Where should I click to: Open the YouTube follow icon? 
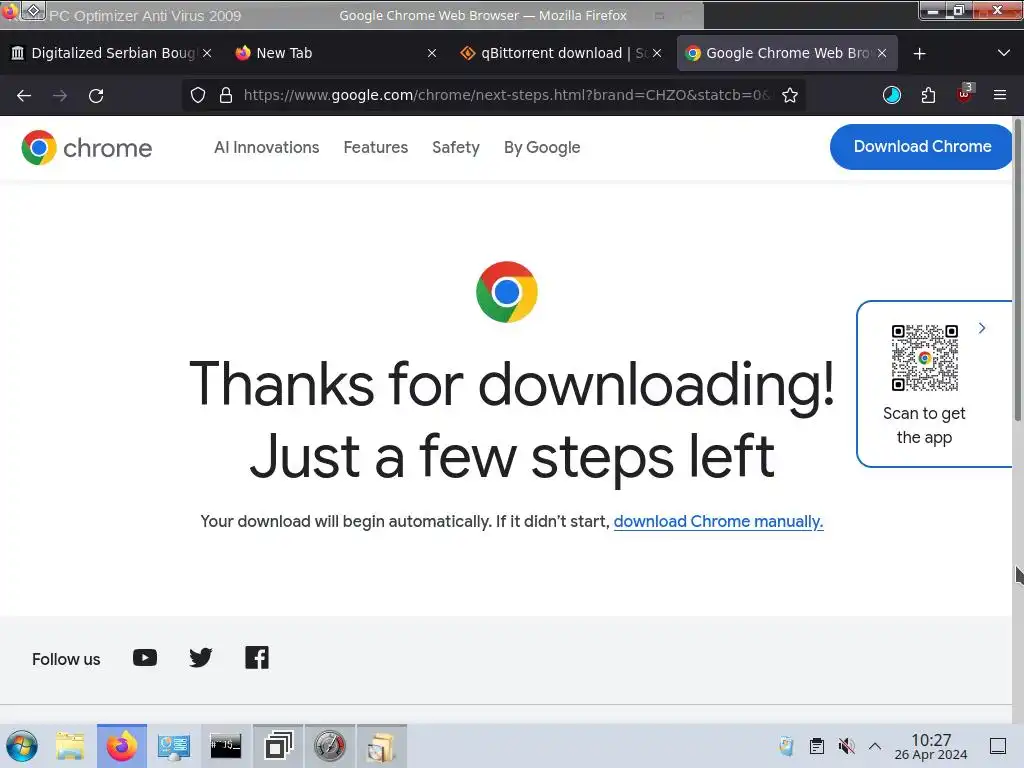145,658
